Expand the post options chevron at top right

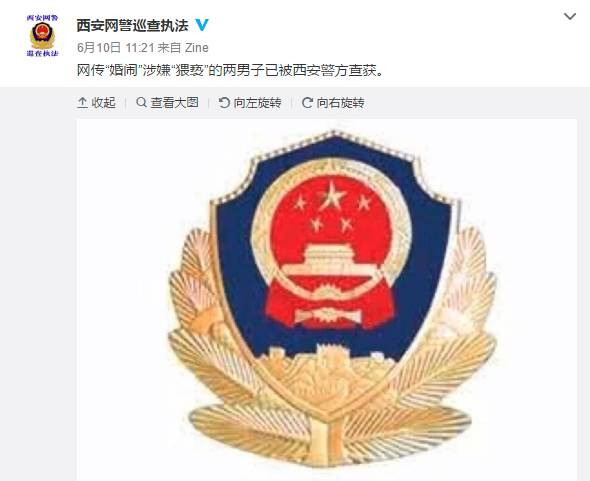pos(570,17)
